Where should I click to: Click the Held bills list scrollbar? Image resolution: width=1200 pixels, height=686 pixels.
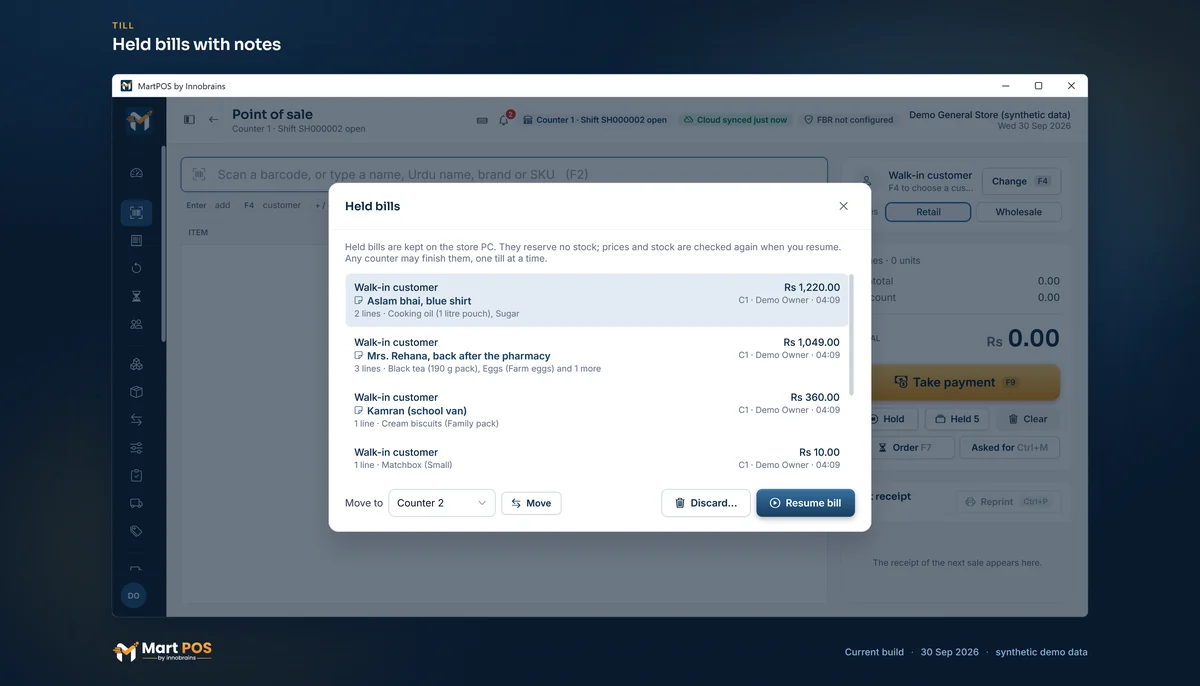(852, 334)
